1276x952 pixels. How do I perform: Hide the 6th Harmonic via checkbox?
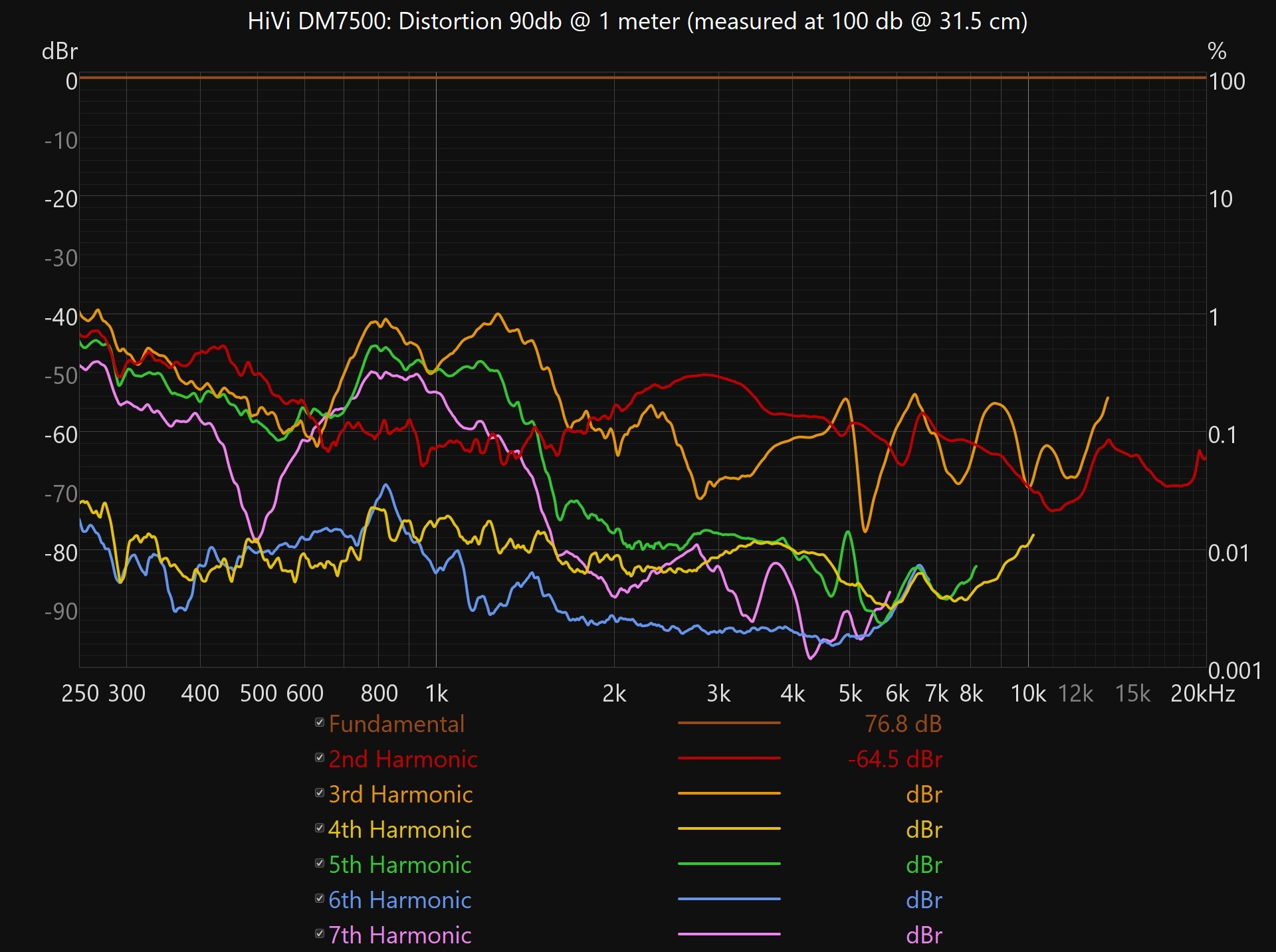320,898
